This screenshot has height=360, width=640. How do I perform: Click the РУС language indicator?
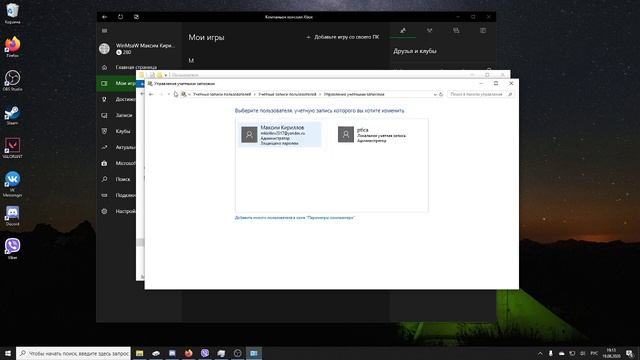tap(594, 353)
